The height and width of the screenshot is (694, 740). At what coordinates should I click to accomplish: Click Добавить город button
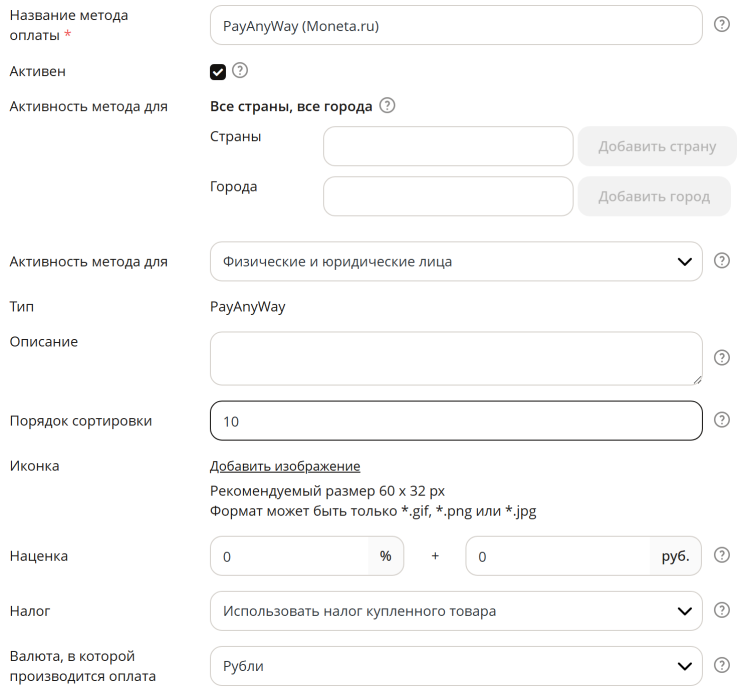pyautogui.click(x=654, y=196)
